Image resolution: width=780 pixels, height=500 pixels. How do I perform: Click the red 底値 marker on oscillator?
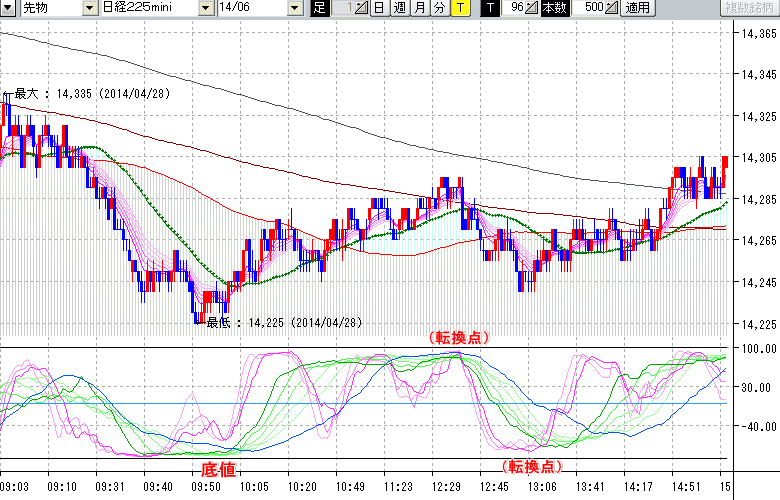click(x=219, y=468)
